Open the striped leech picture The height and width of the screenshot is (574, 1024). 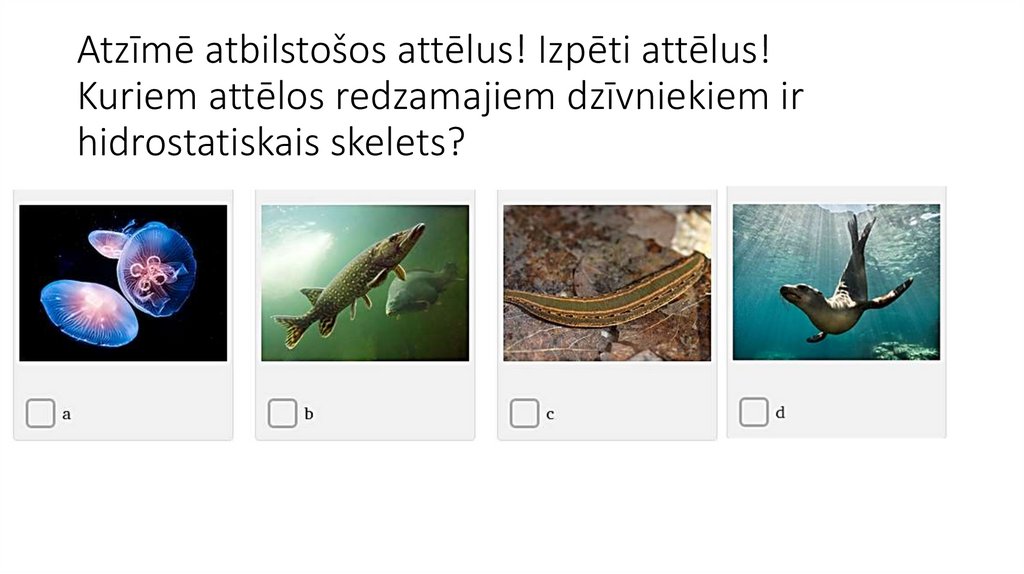[x=607, y=283]
